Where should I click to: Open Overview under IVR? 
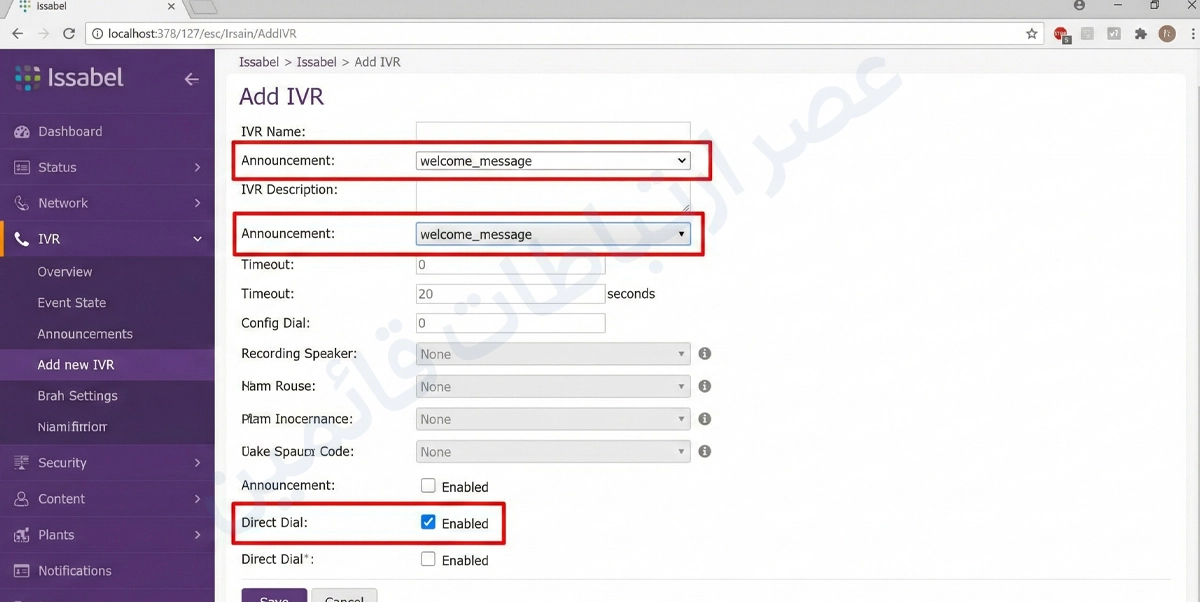(x=65, y=272)
